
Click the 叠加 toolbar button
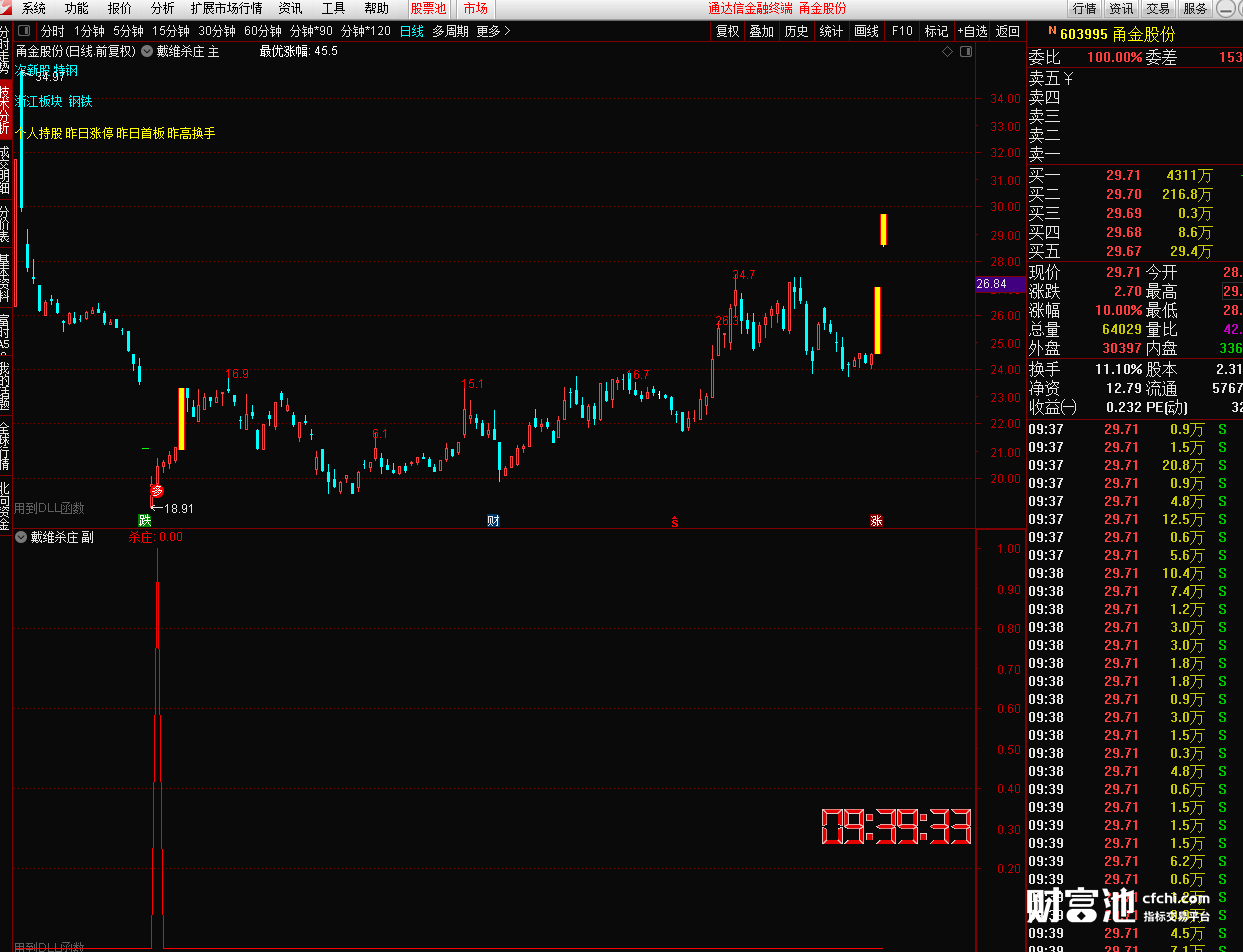762,31
